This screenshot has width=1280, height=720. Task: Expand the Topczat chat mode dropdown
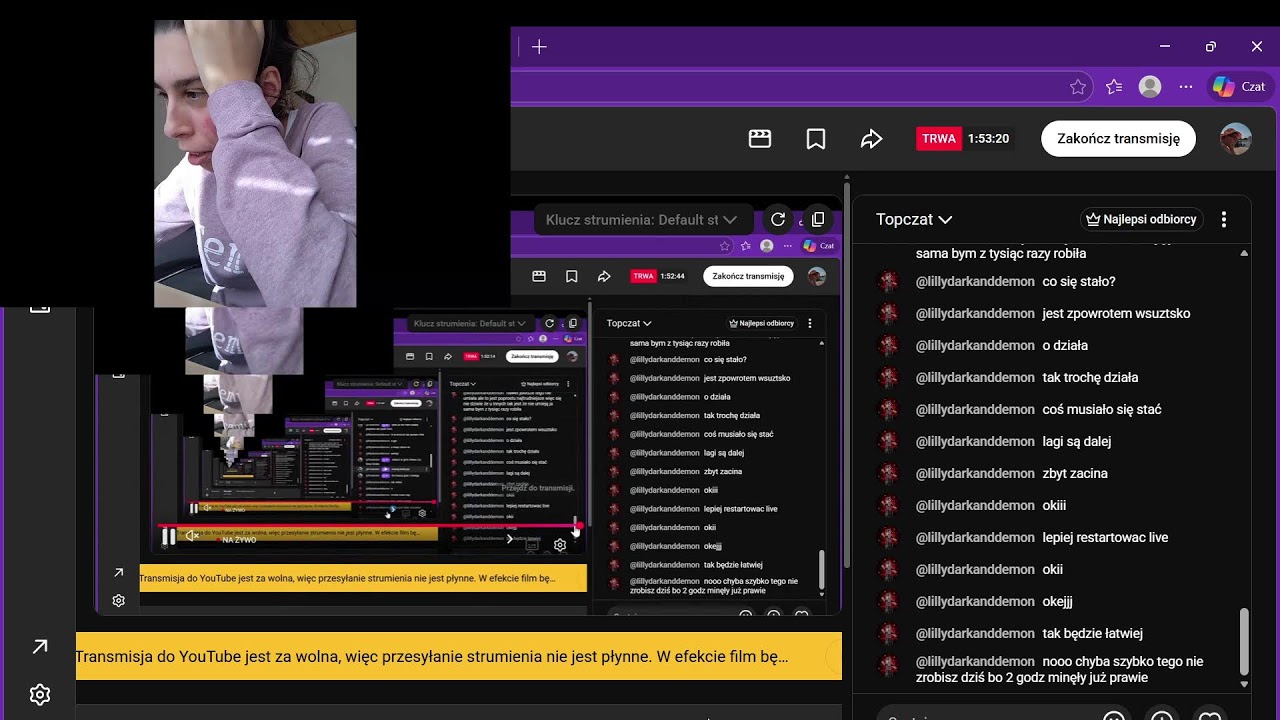point(914,219)
